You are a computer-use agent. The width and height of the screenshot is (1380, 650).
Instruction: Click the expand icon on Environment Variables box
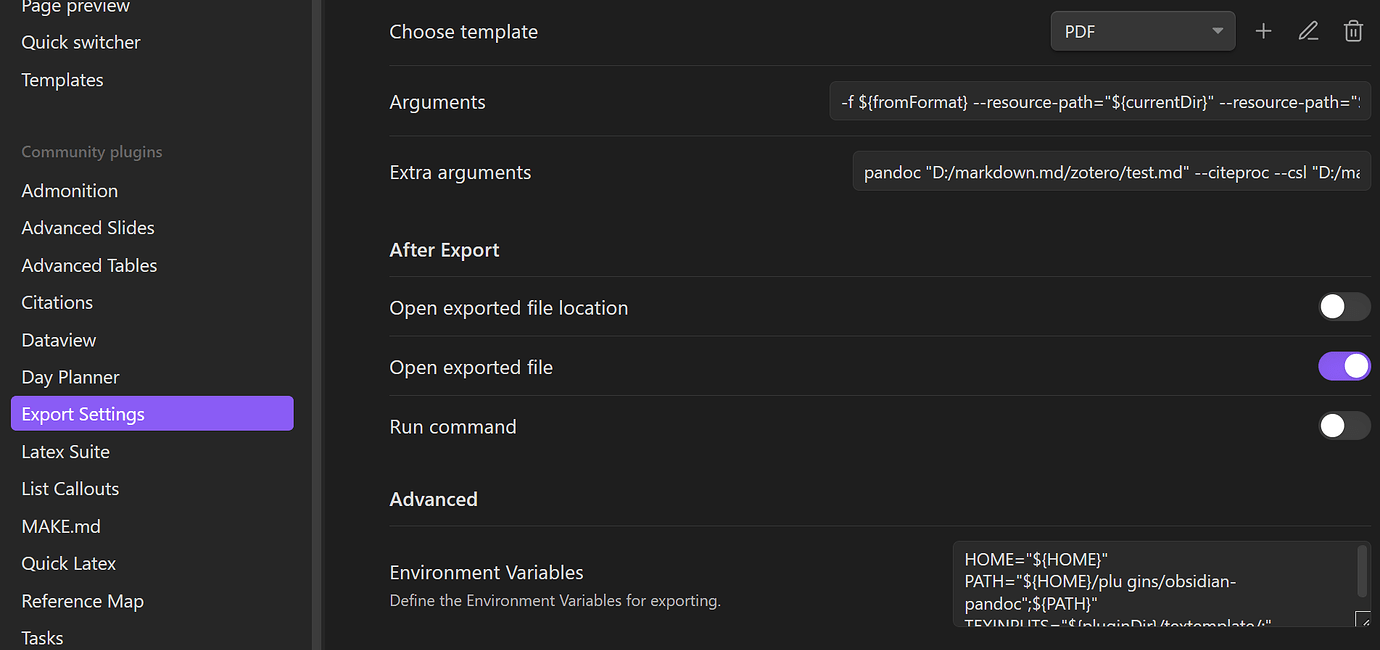coord(1363,618)
